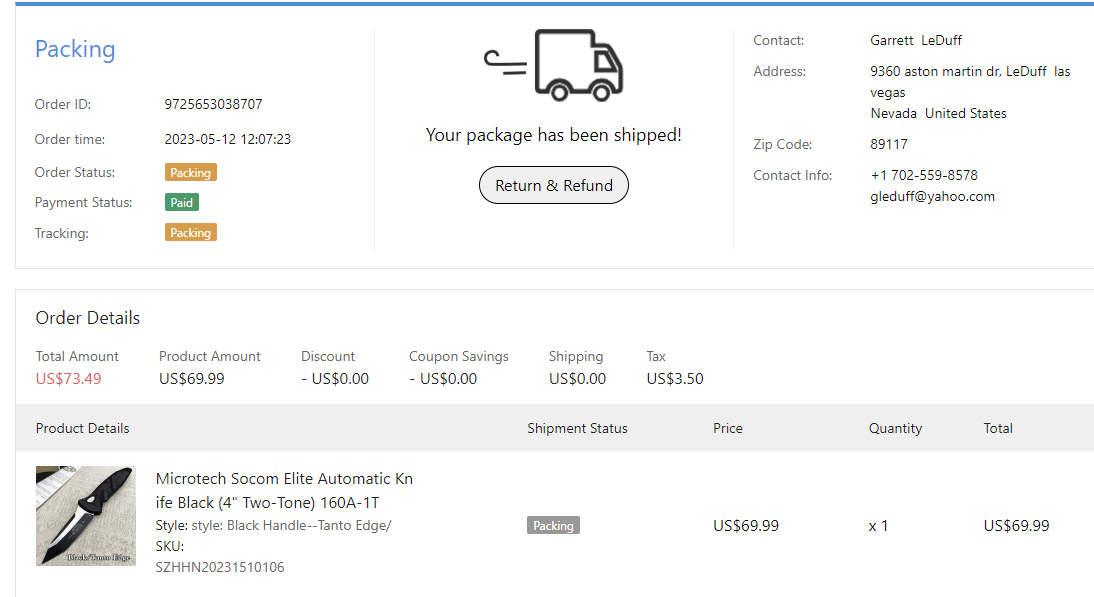
Task: Click the green Paid status badge
Action: click(182, 202)
